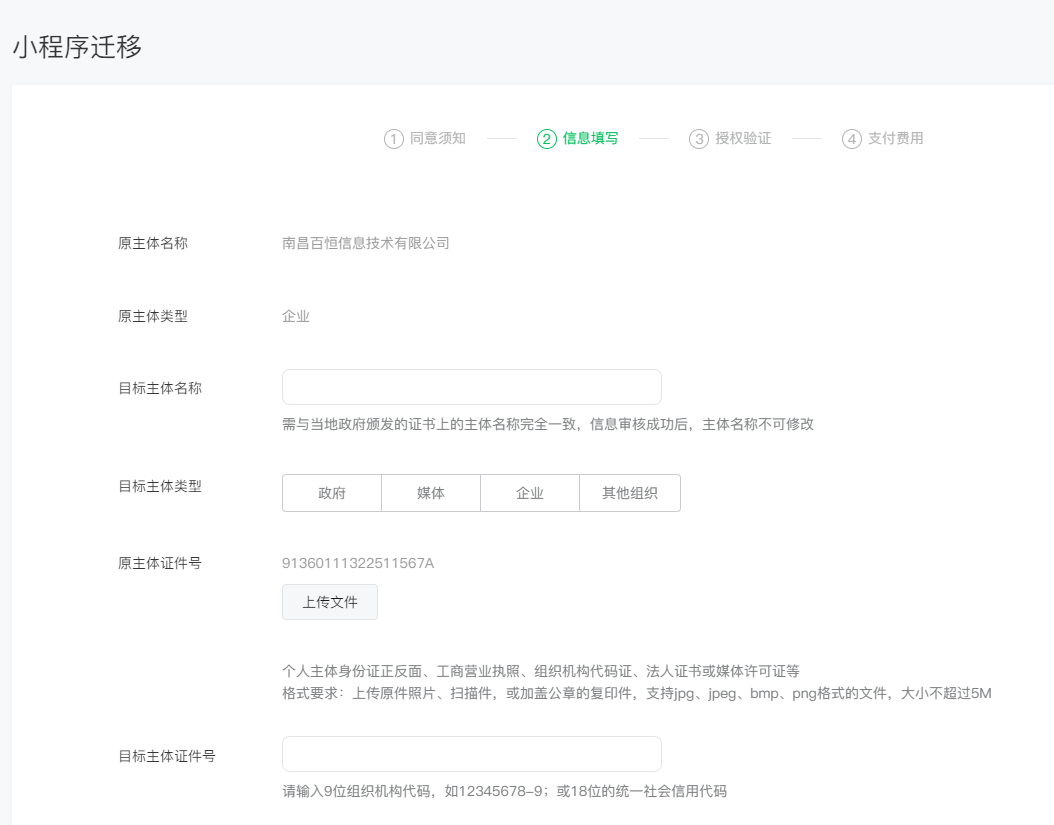This screenshot has height=825, width=1054.
Task: Click inside the 目标主体证件号 input box
Action: click(470, 753)
